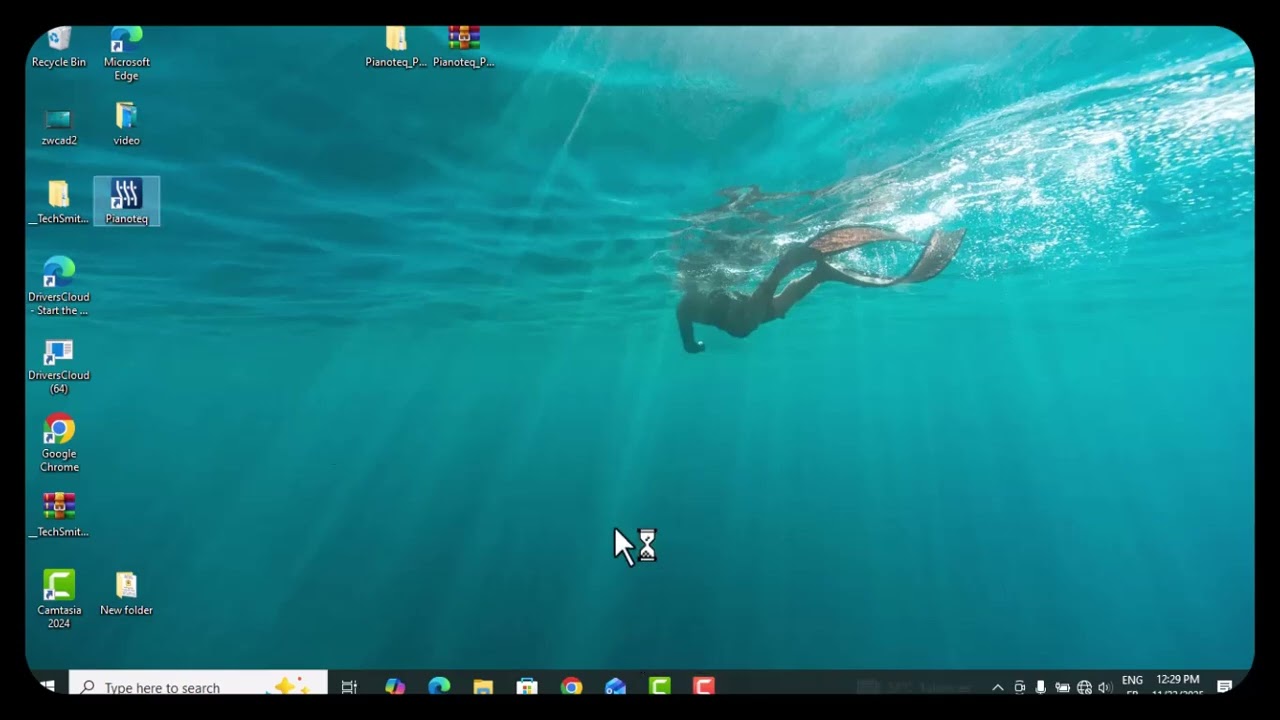Open Microsoft Edge from the taskbar

click(x=439, y=686)
